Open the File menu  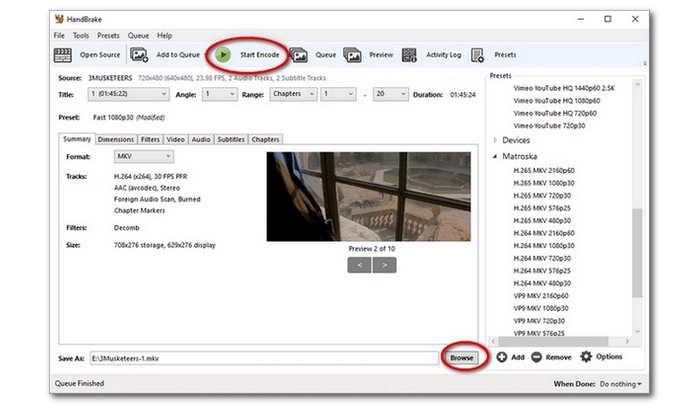coord(59,35)
